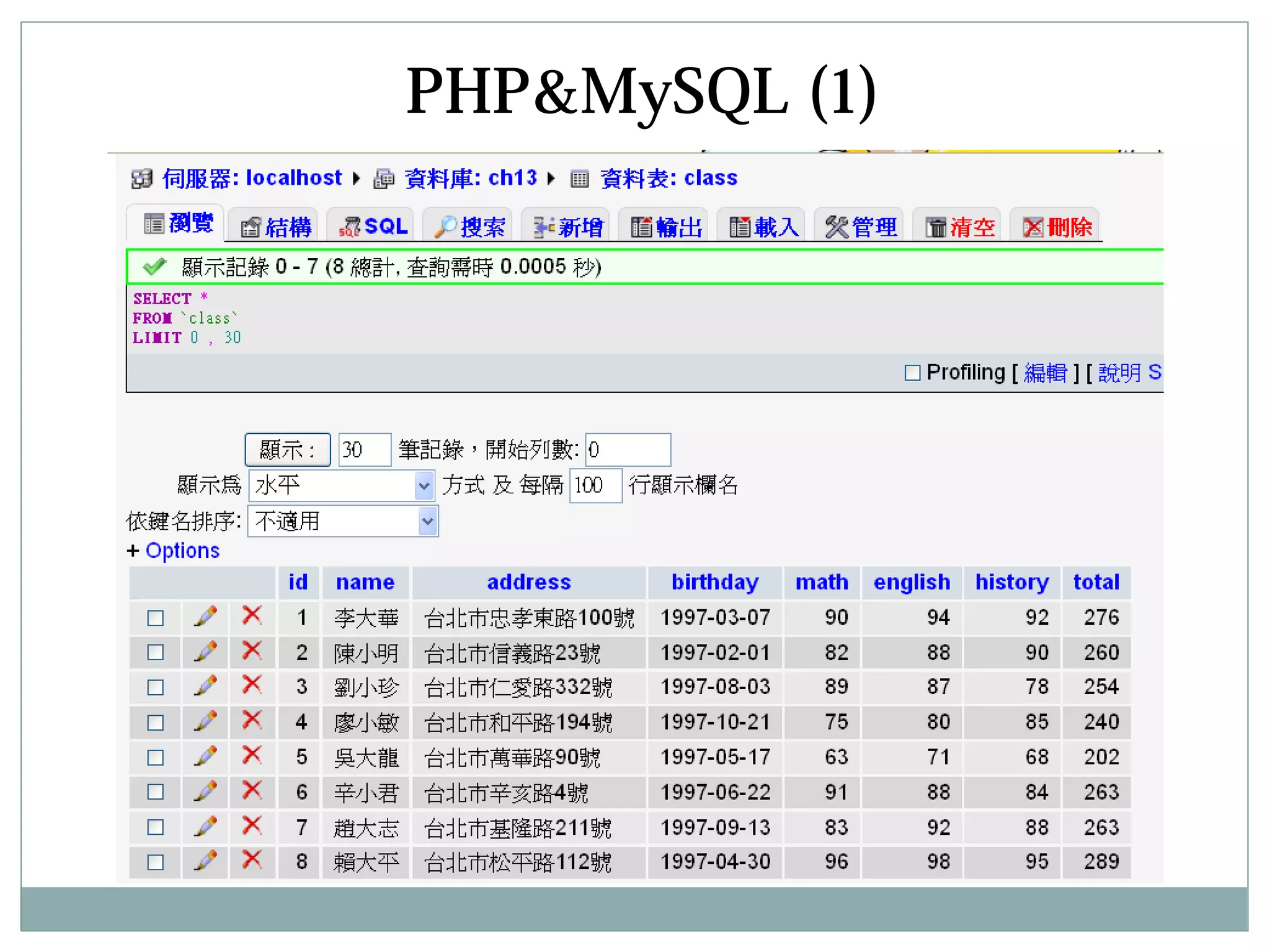1270x952 pixels.
Task: Sort by the id column header
Action: click(298, 582)
